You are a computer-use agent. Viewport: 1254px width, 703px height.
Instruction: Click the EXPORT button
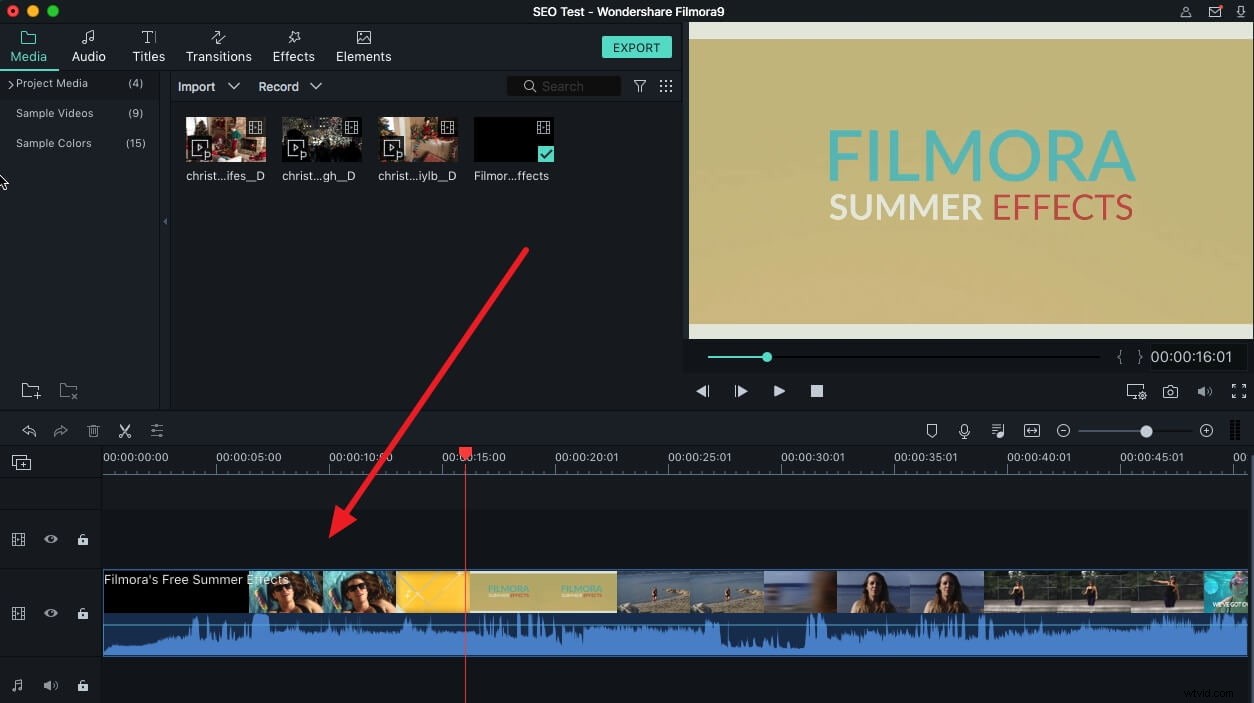(636, 47)
